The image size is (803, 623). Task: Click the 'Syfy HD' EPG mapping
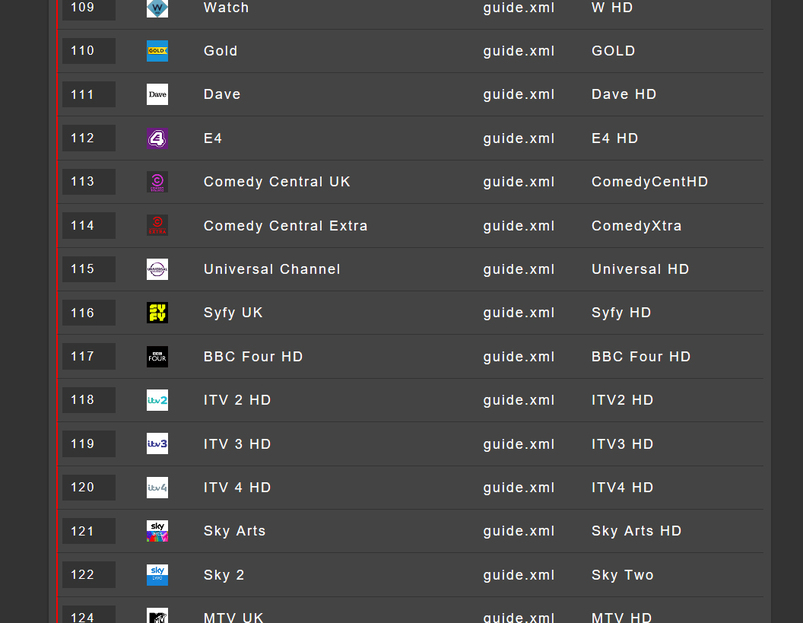[x=621, y=313]
